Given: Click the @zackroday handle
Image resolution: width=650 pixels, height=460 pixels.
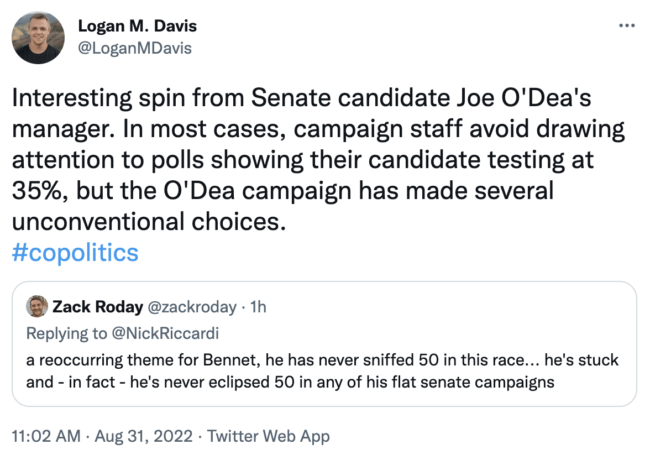Looking at the screenshot, I should [x=182, y=306].
